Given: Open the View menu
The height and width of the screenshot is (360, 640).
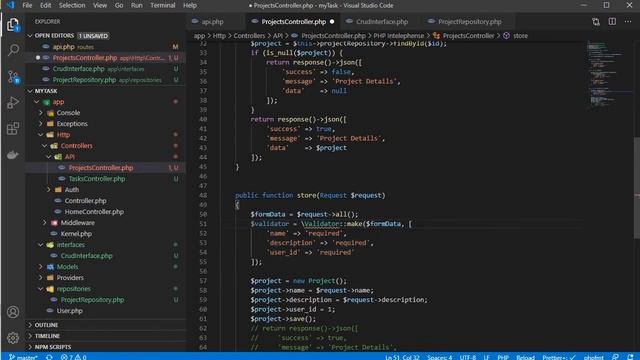Looking at the screenshot, I should (100, 5).
